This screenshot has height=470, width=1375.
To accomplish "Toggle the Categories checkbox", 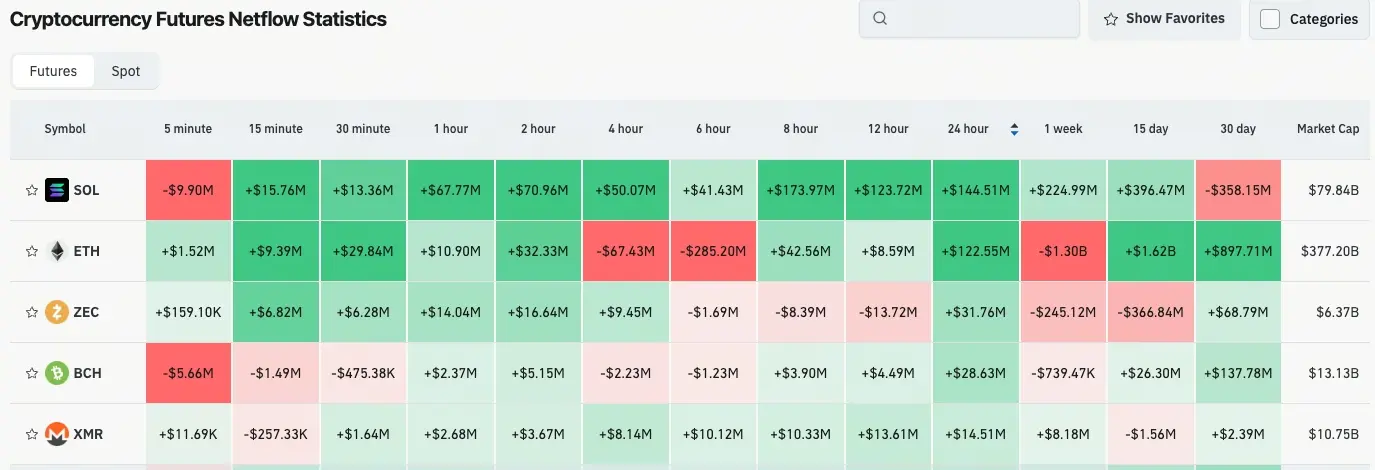I will click(x=1270, y=19).
